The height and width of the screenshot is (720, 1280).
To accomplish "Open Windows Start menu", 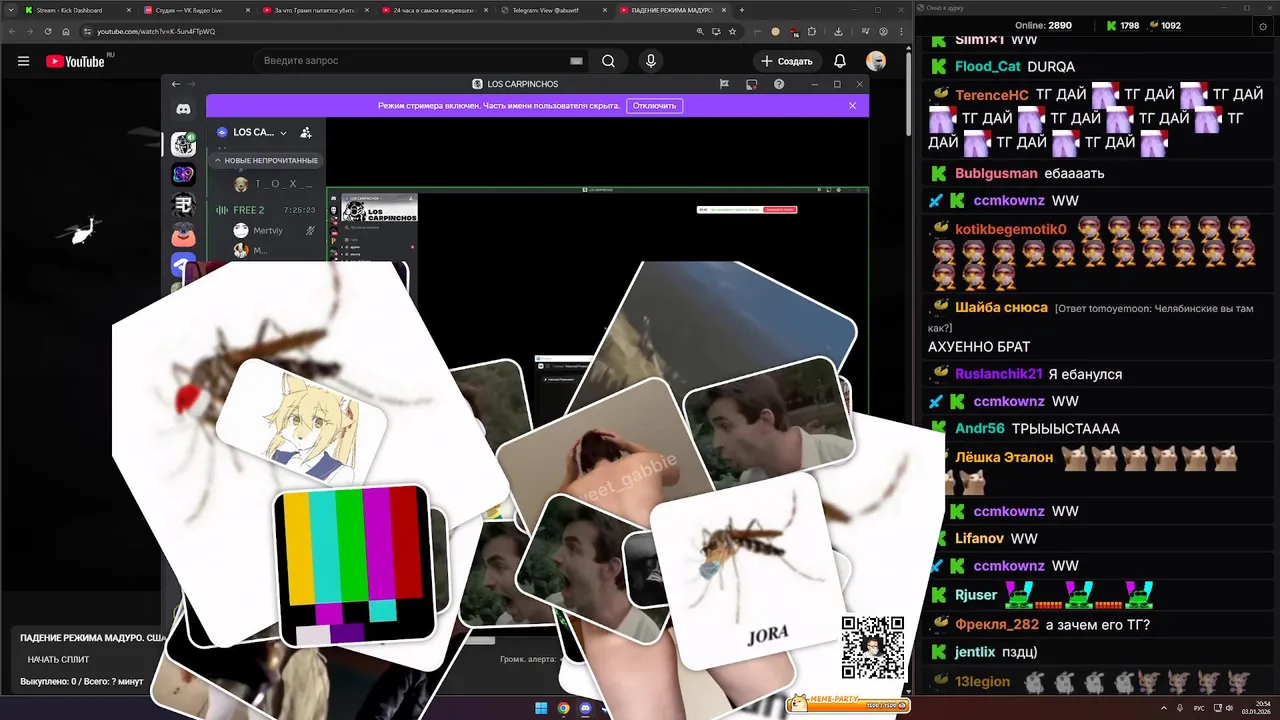I will 541,708.
